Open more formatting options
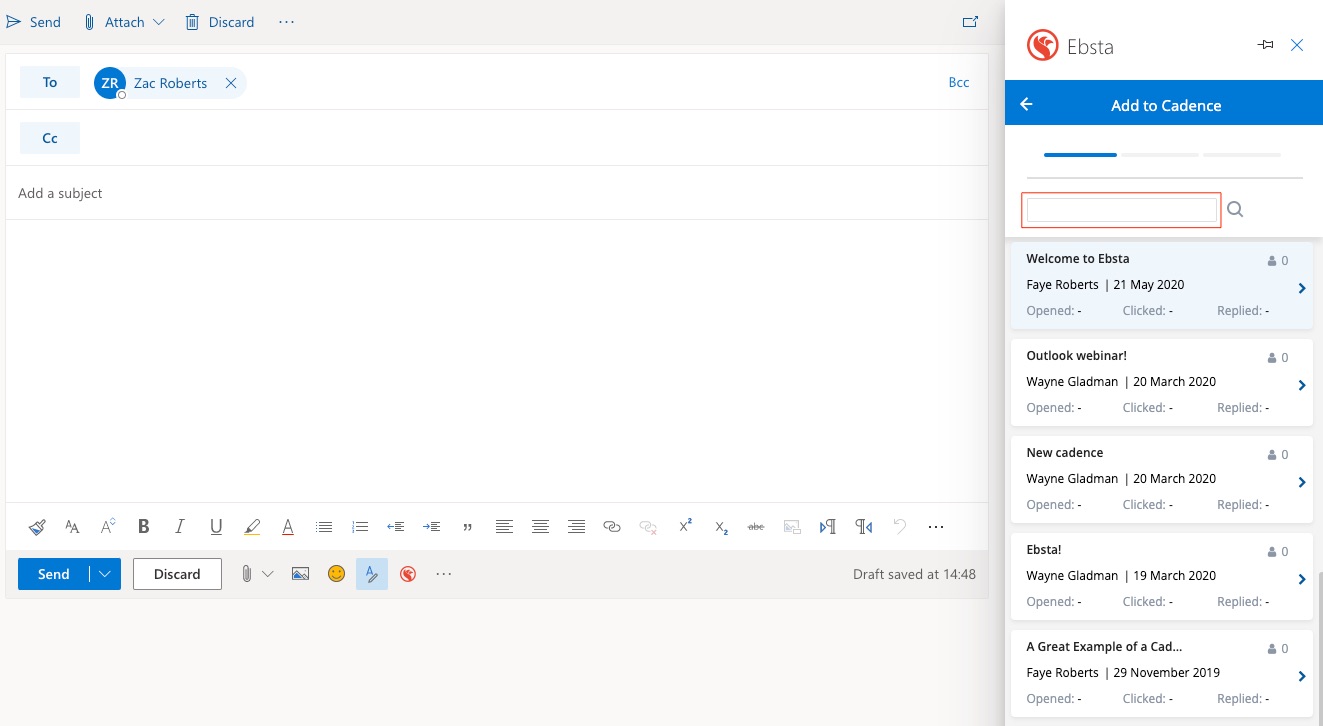Viewport: 1323px width, 726px height. pos(936,526)
